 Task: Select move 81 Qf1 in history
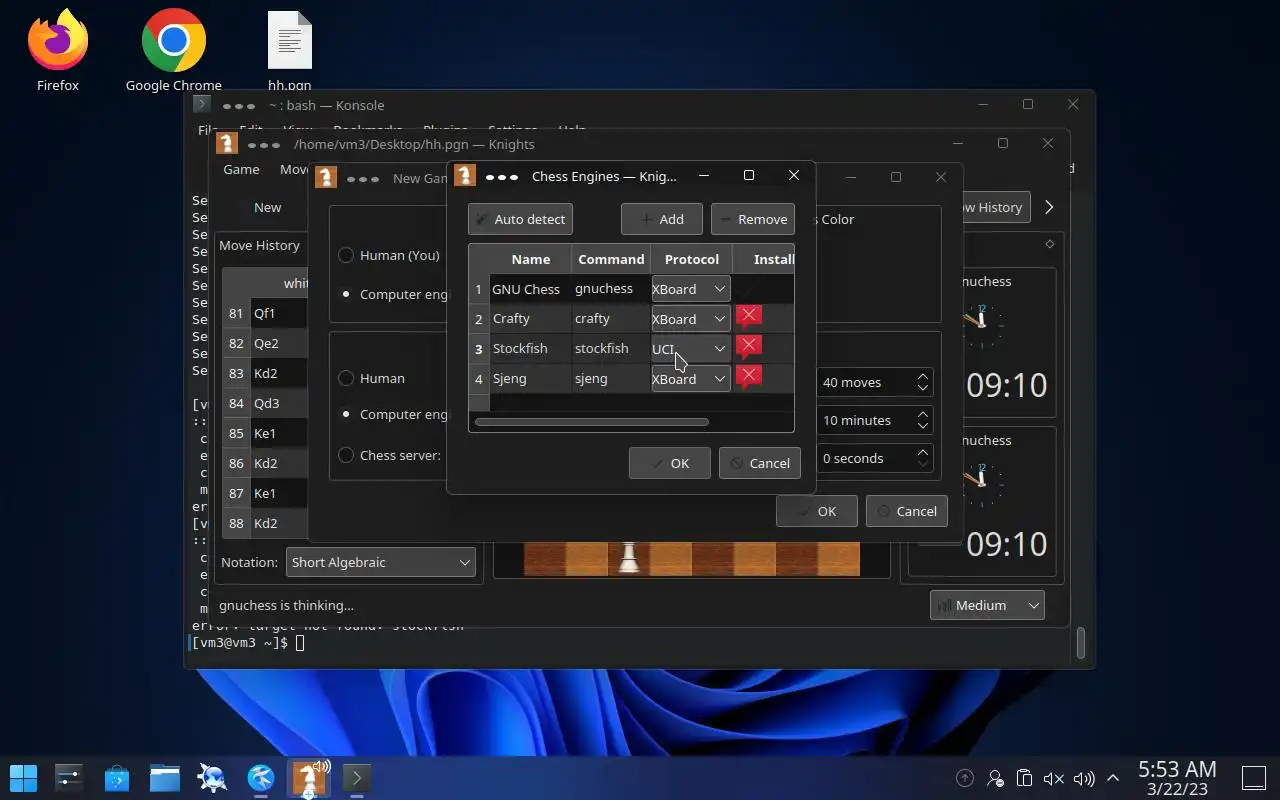click(279, 313)
